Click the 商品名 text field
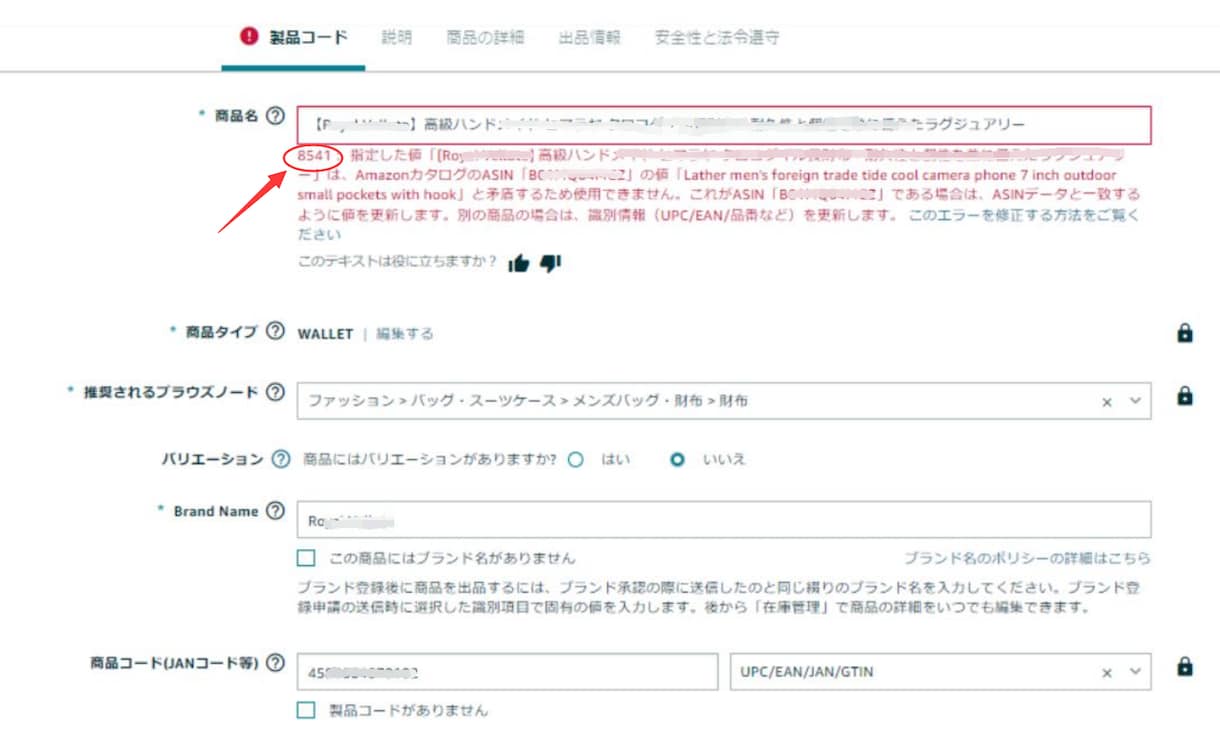The image size is (1220, 729). [724, 125]
